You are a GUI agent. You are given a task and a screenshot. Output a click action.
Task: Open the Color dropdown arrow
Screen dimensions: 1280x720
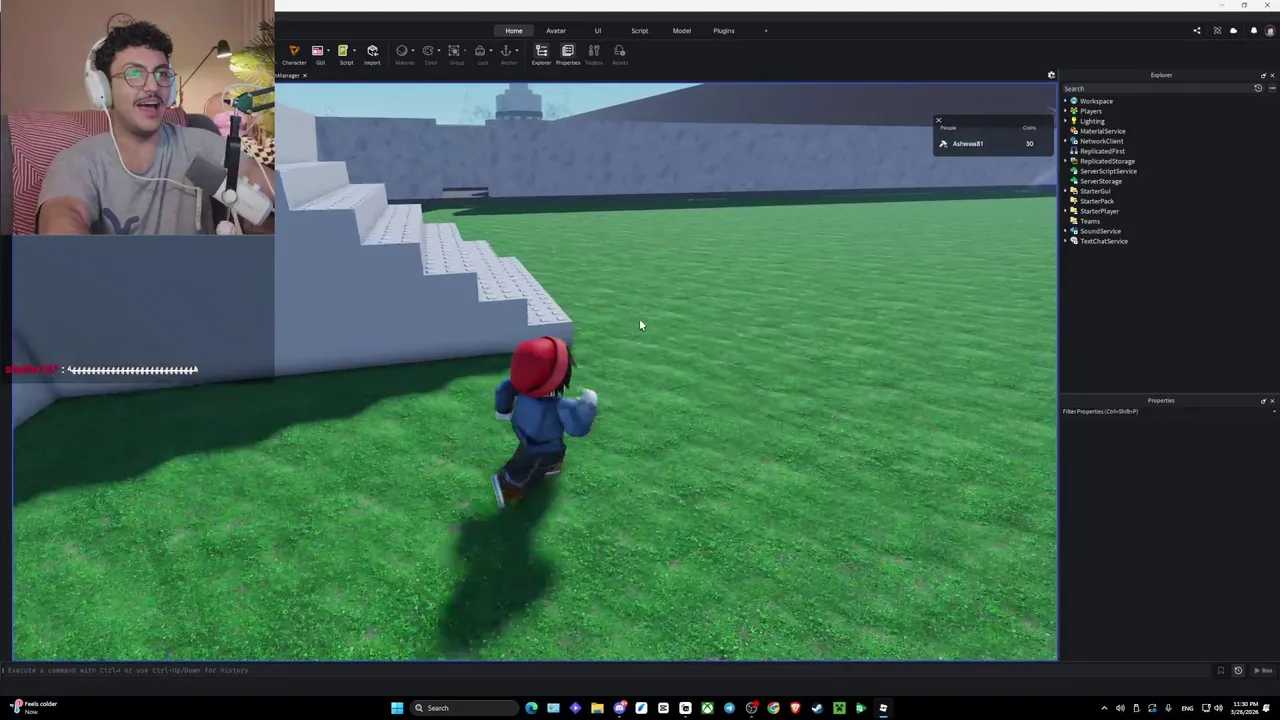tap(439, 51)
